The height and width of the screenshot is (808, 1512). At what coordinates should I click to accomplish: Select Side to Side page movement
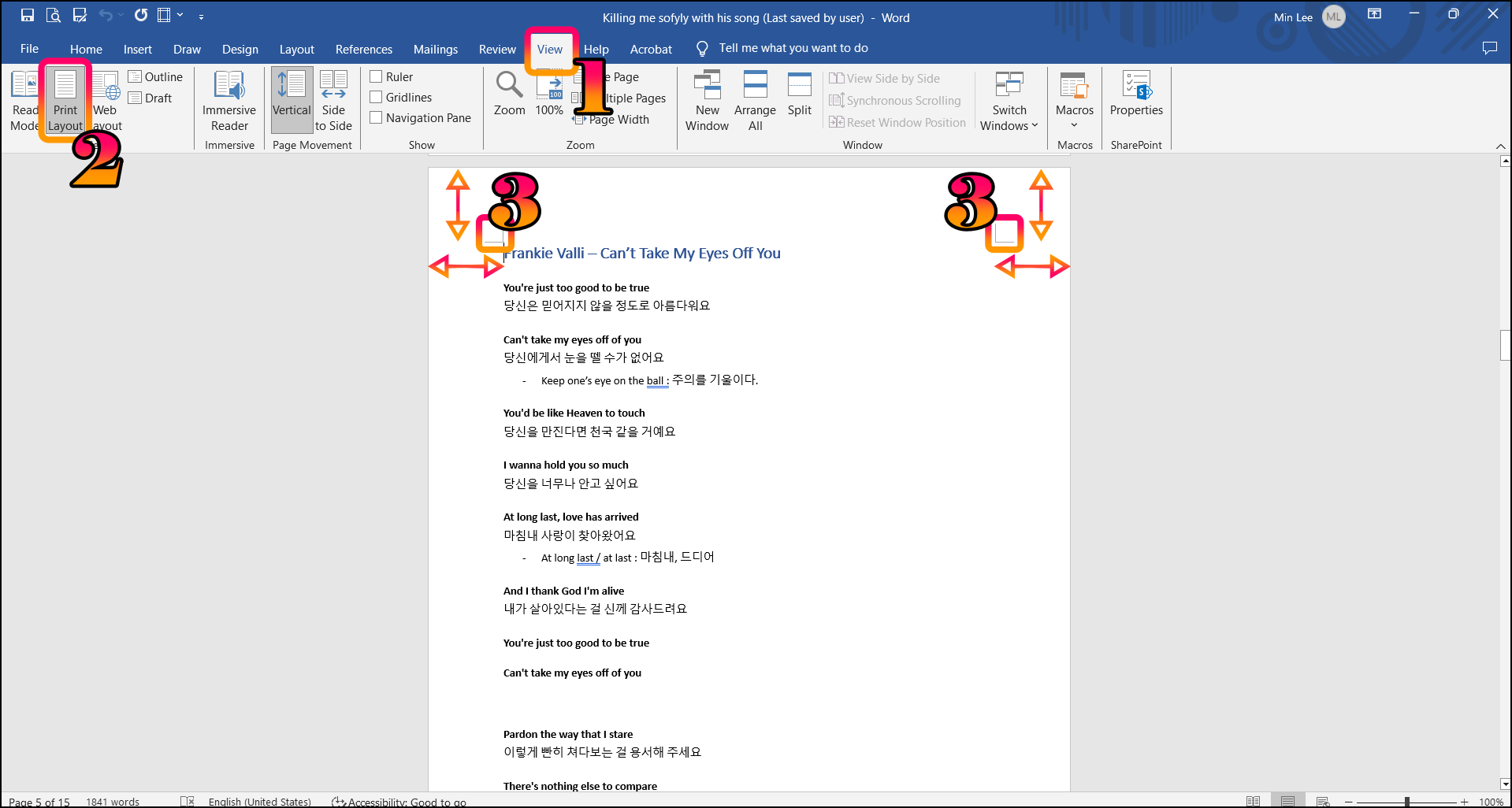(333, 102)
